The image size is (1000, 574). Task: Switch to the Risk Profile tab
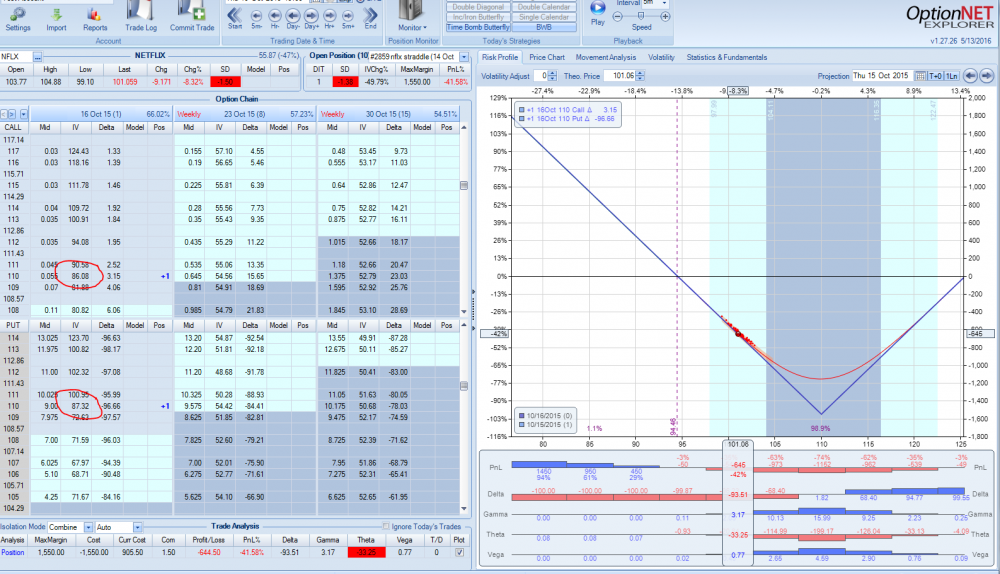(500, 57)
